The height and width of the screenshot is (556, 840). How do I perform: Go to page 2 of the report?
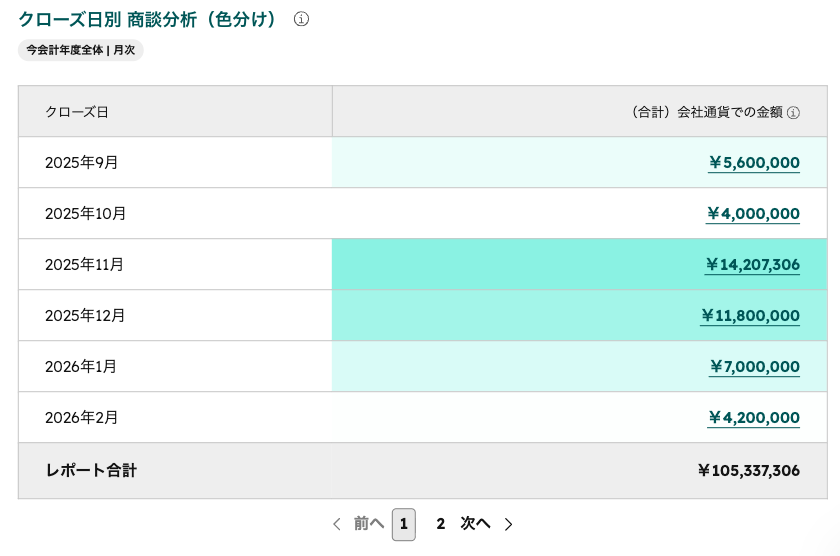coord(440,524)
